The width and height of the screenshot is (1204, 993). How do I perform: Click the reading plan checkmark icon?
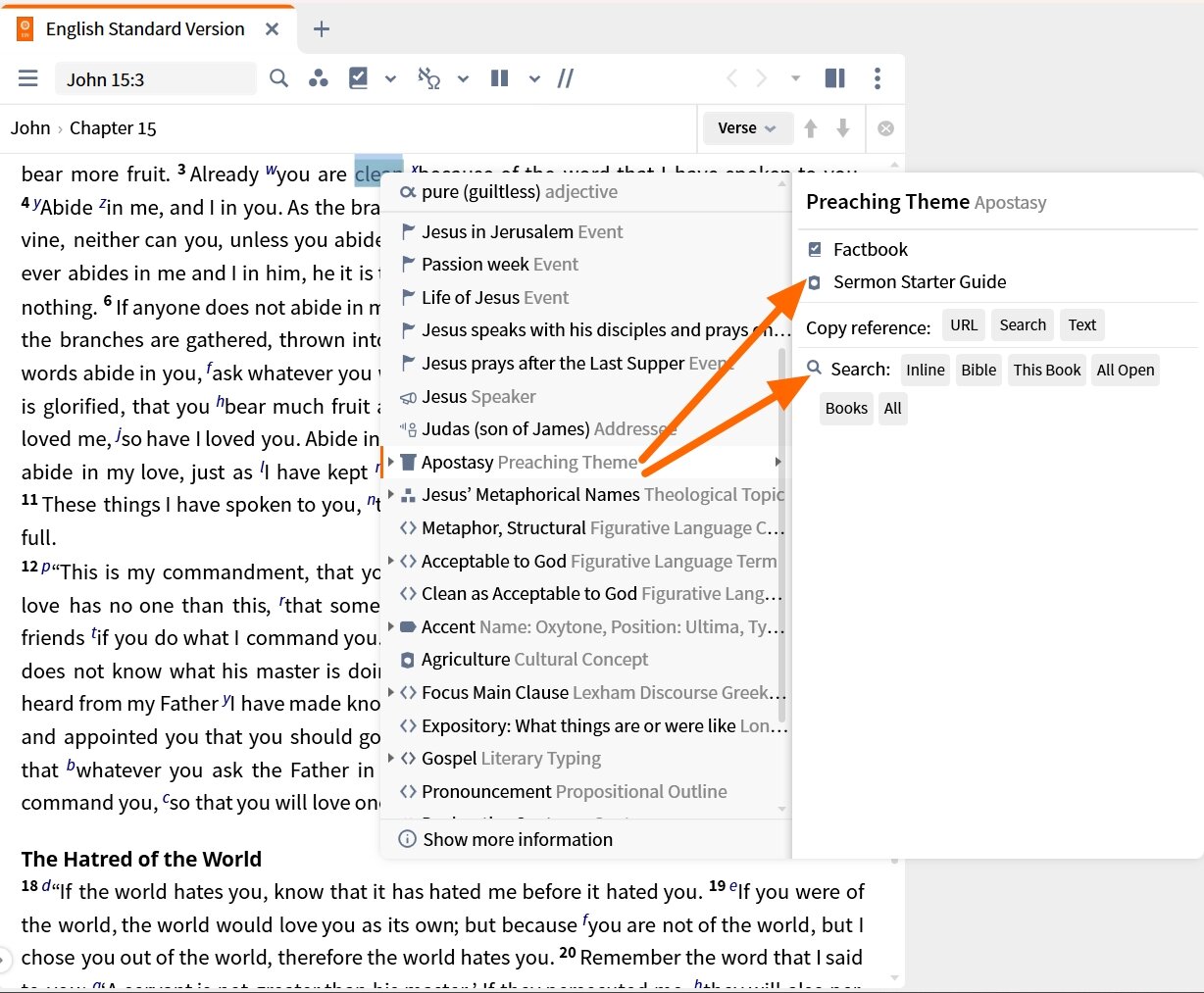point(359,78)
